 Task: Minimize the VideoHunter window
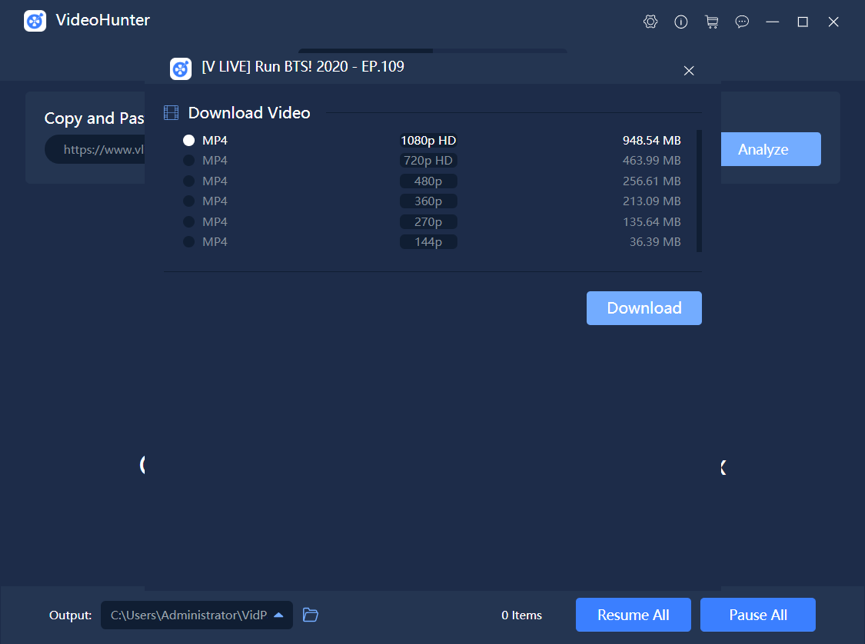tap(772, 22)
